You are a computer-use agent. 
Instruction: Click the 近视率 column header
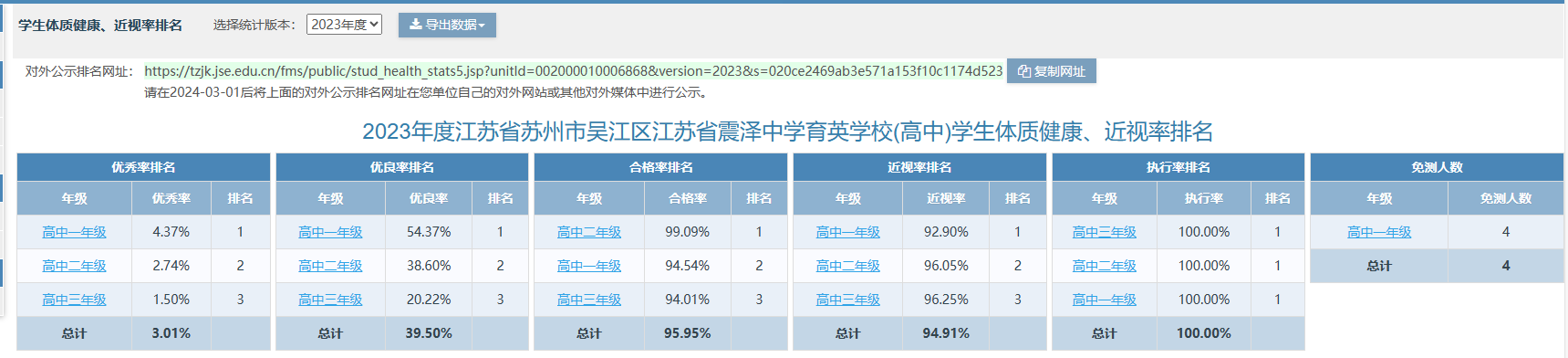pos(946,198)
